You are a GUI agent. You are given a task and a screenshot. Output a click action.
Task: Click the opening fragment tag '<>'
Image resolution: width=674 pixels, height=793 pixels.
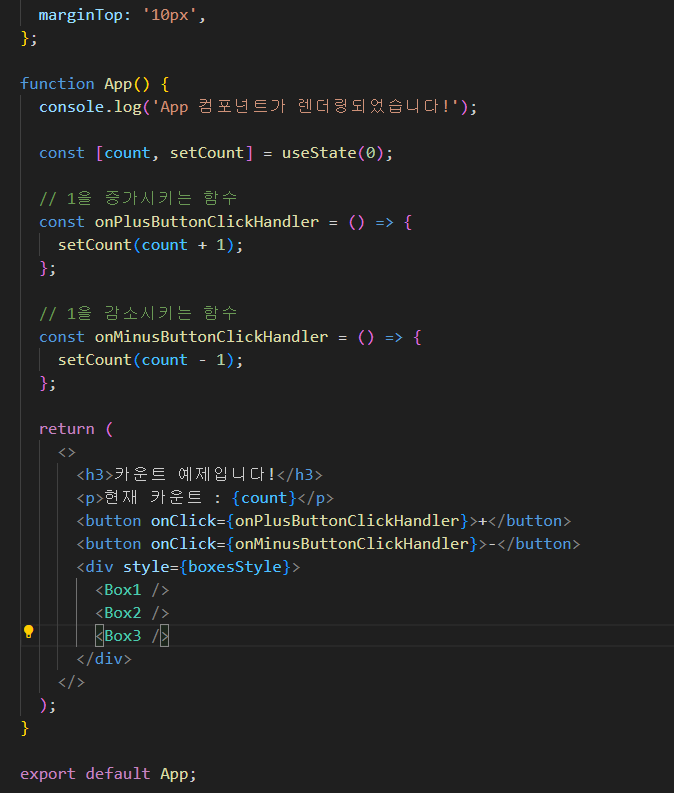click(x=67, y=452)
